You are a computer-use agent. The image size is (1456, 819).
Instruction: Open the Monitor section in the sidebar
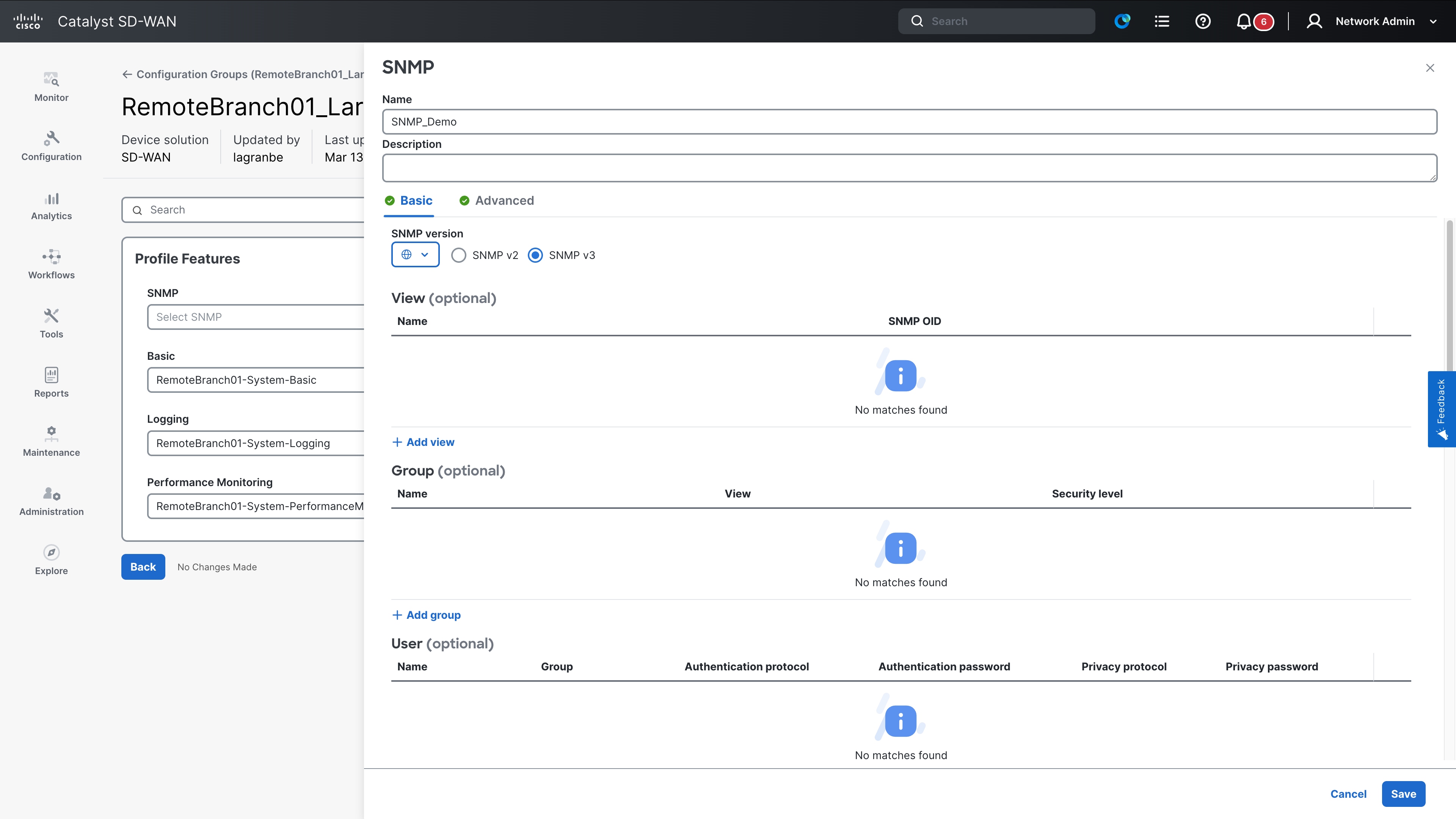(51, 86)
